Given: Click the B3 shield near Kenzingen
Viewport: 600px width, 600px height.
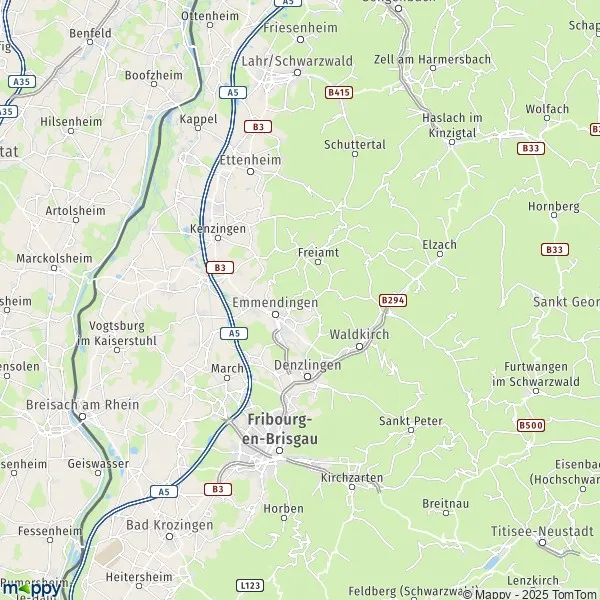Looking at the screenshot, I should click(x=220, y=267).
